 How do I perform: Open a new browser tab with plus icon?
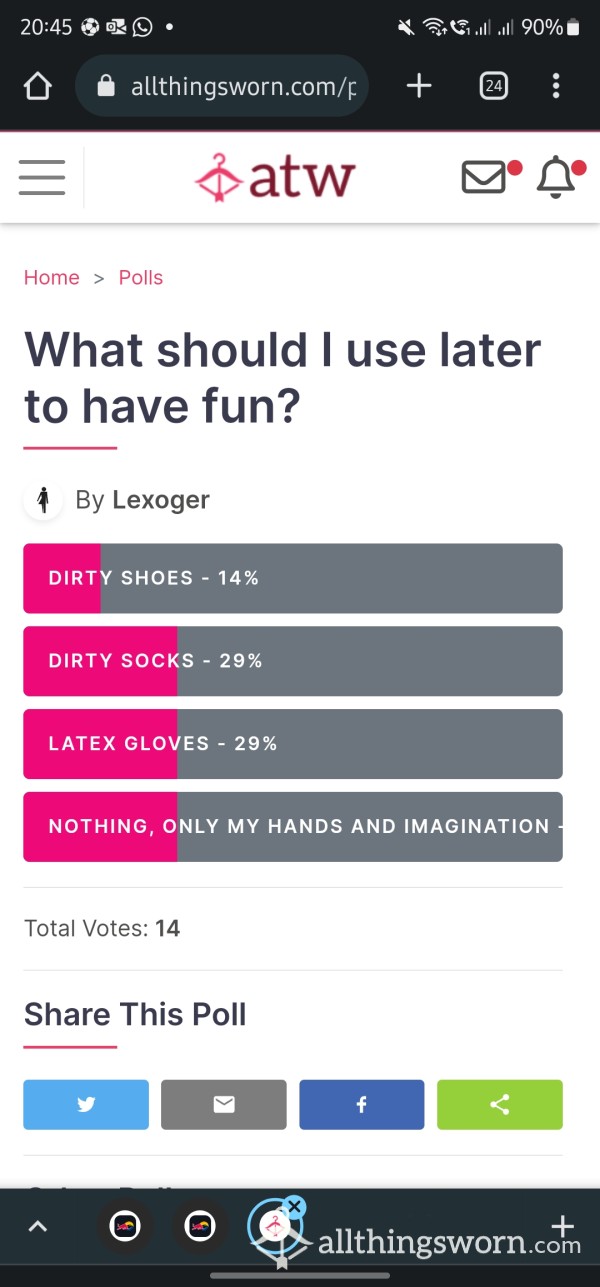point(419,86)
